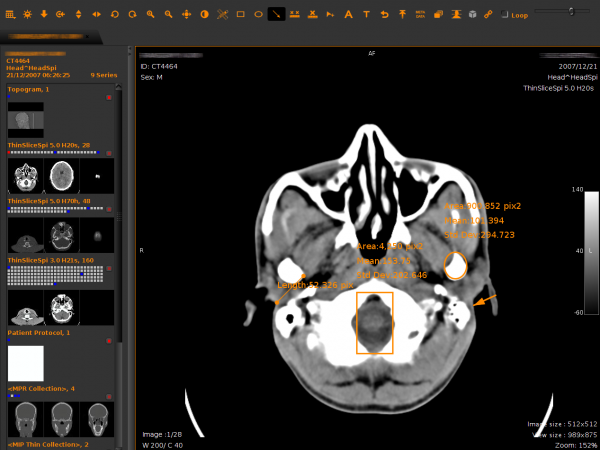The image size is (600, 450).
Task: Click the invert contrast icon
Action: point(204,15)
